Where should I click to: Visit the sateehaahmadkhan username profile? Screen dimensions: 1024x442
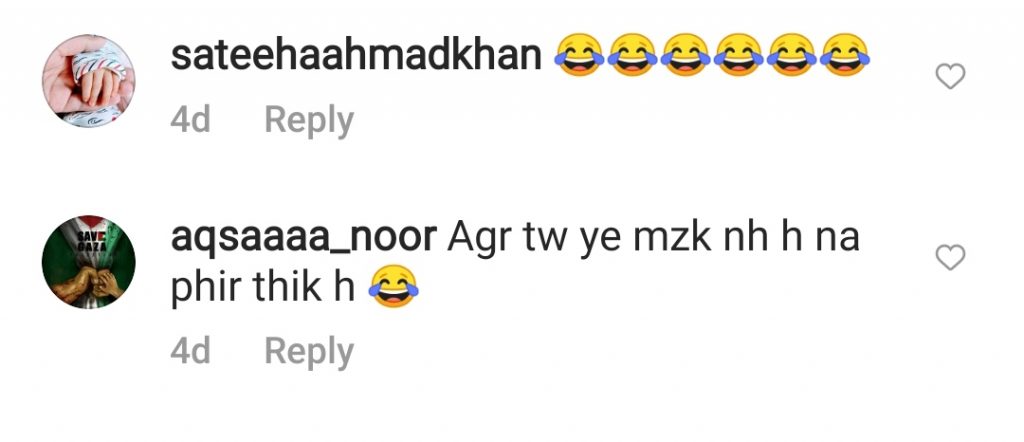tap(356, 57)
